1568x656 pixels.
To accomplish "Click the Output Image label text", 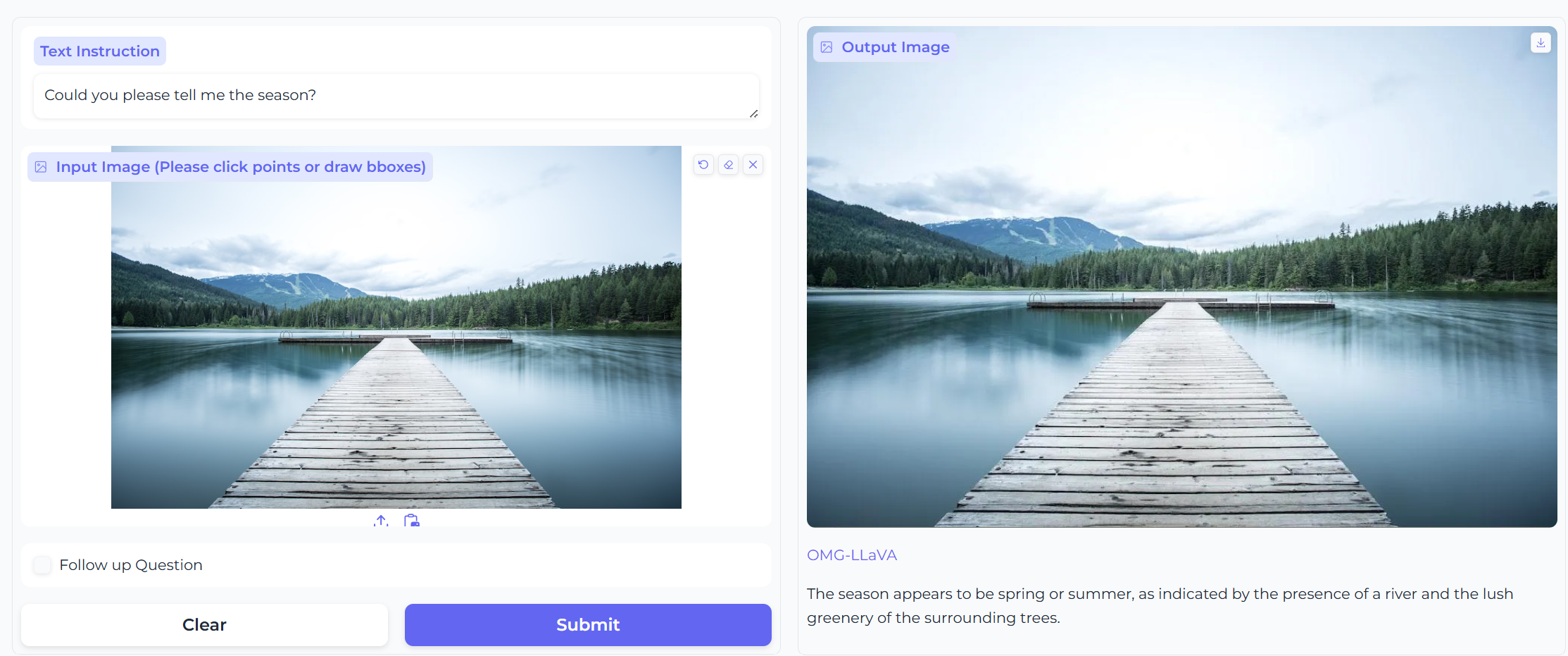I will point(896,47).
